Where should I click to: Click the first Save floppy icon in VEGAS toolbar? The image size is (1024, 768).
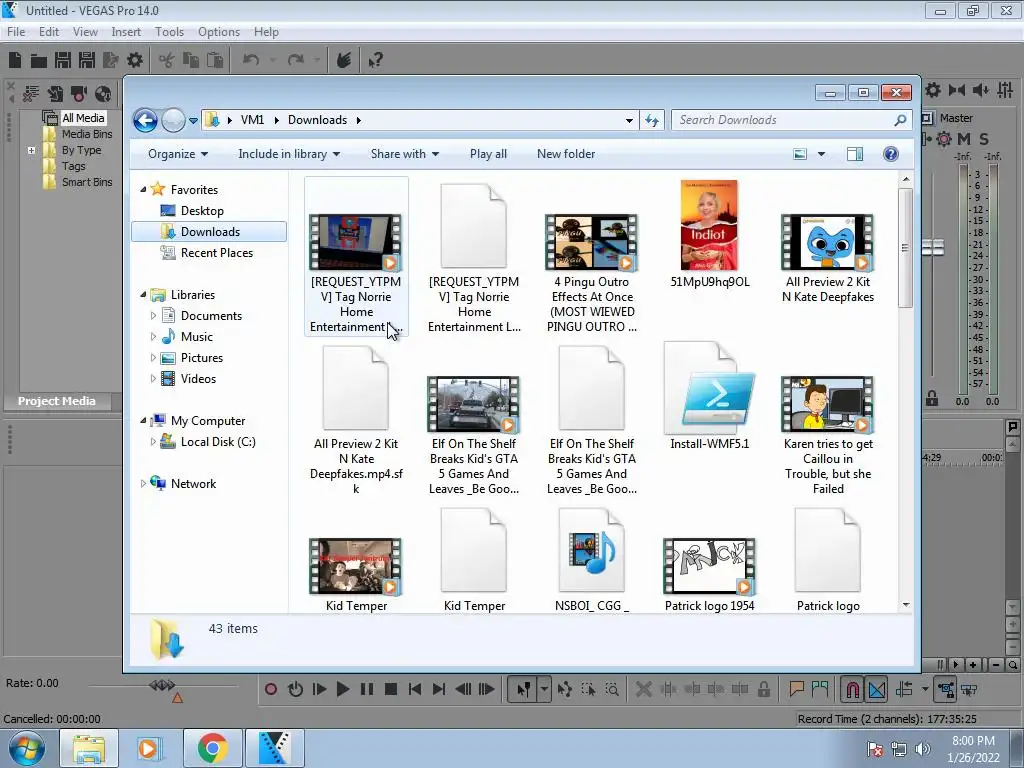[63, 60]
